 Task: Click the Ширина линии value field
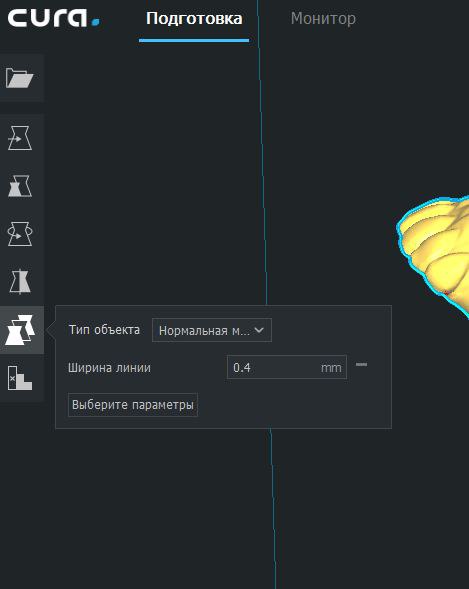pos(287,367)
